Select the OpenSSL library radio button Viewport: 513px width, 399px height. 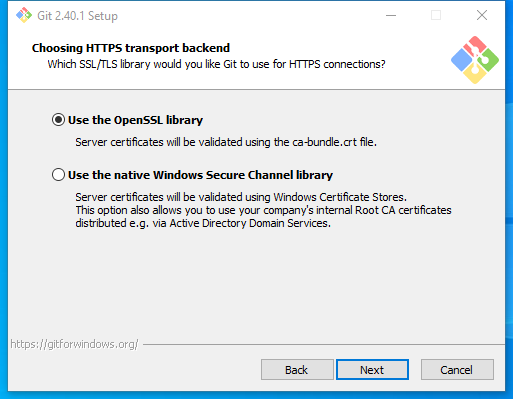coord(58,120)
